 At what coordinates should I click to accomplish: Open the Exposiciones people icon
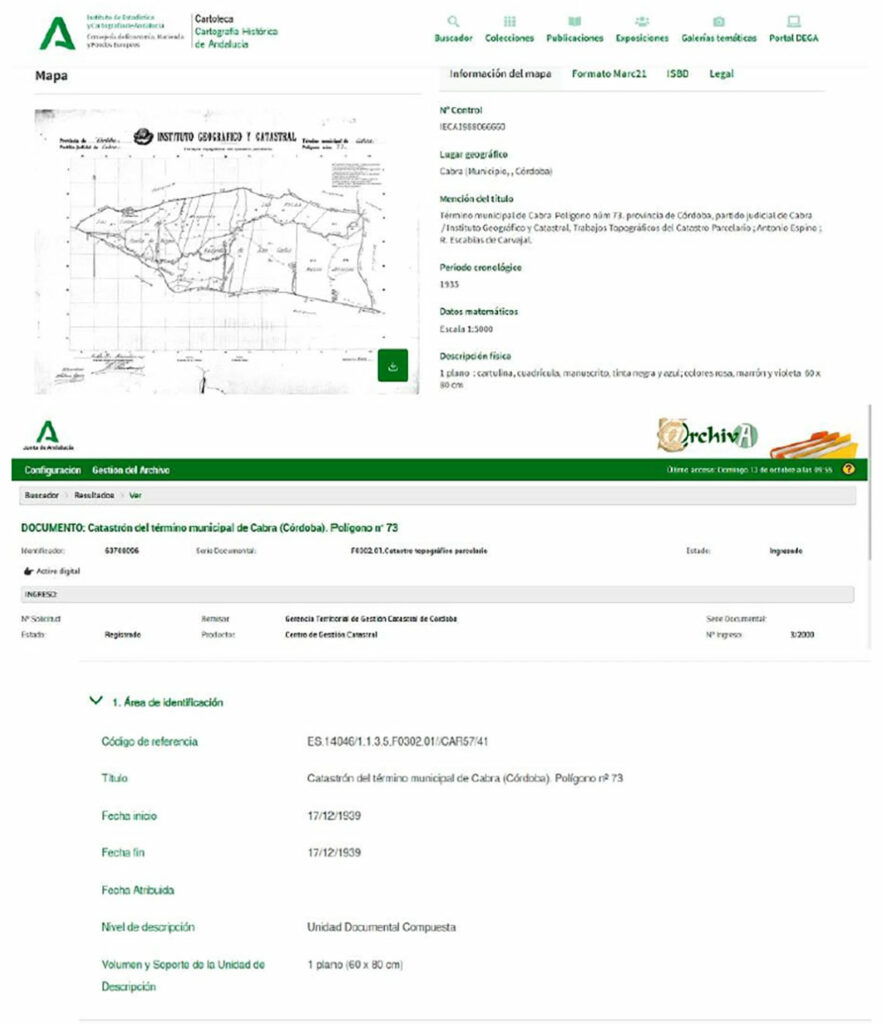tap(642, 22)
